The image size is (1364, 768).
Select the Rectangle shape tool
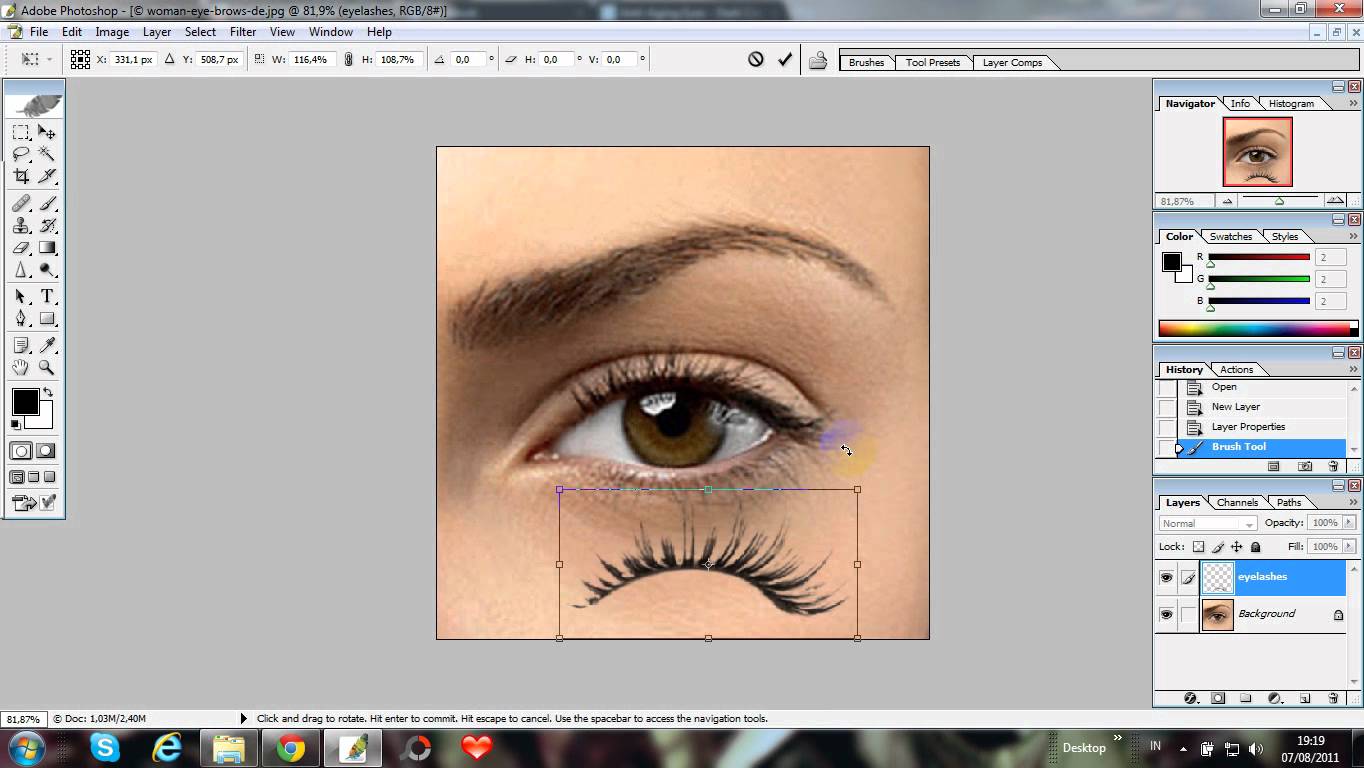[47, 319]
